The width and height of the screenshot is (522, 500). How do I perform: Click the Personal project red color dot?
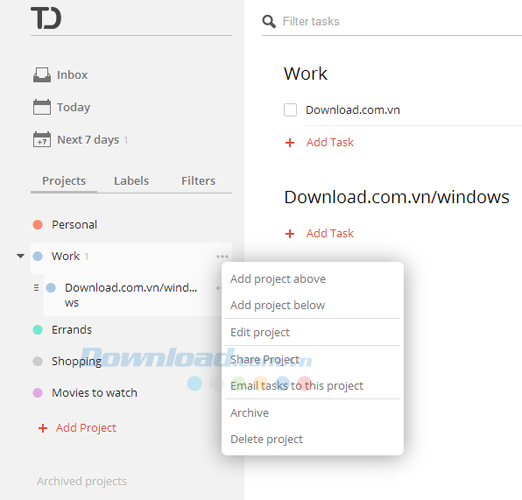click(x=38, y=225)
